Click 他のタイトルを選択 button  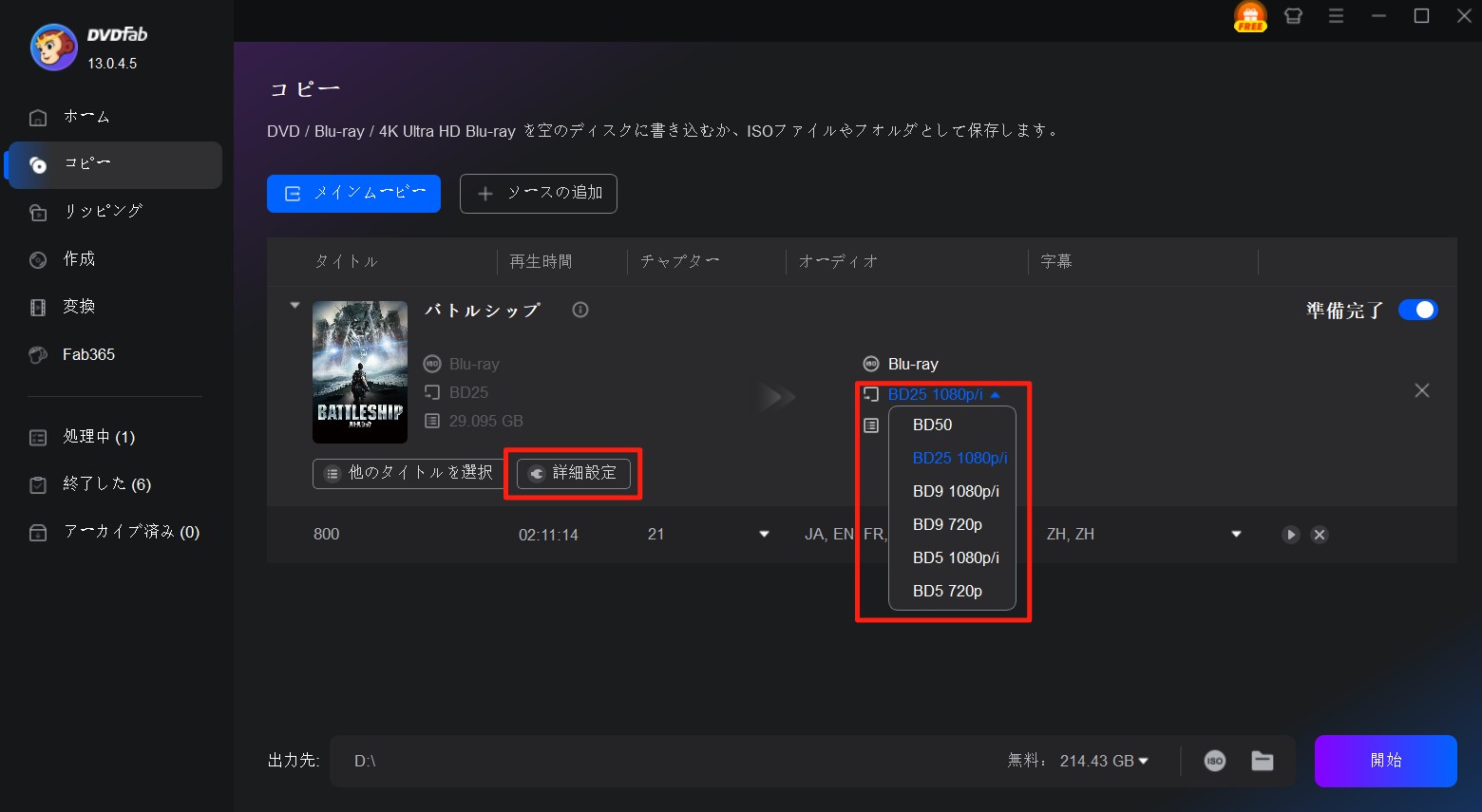[x=408, y=473]
